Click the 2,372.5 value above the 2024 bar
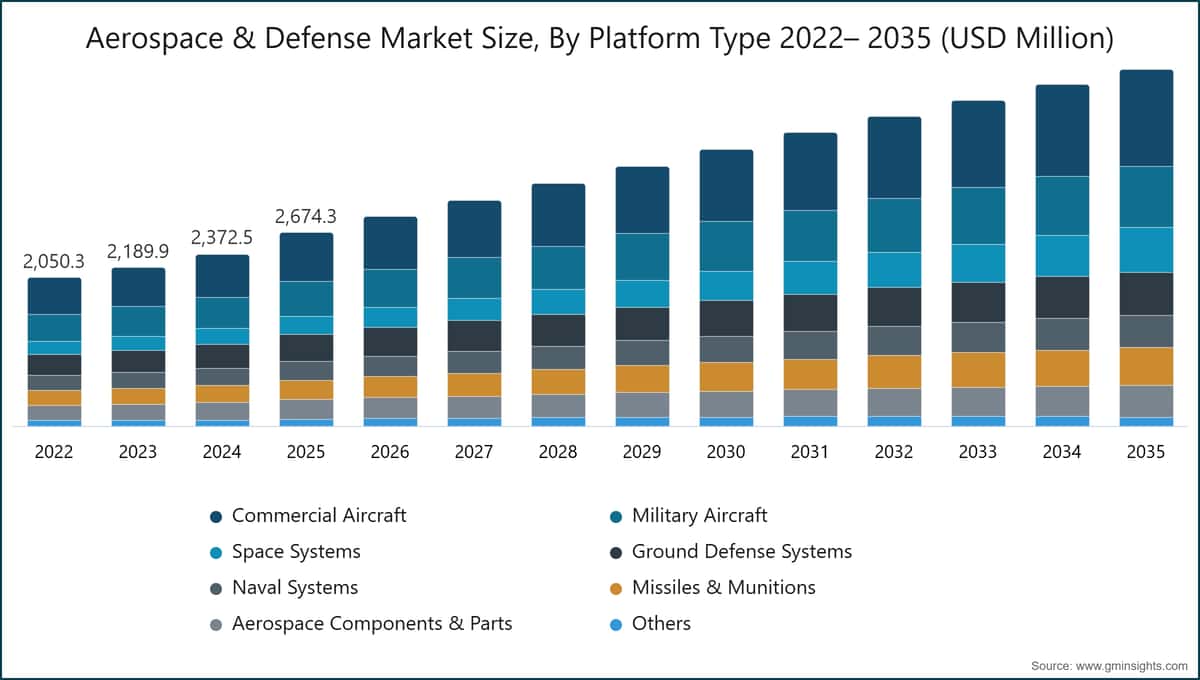The image size is (1200, 680). tap(222, 238)
